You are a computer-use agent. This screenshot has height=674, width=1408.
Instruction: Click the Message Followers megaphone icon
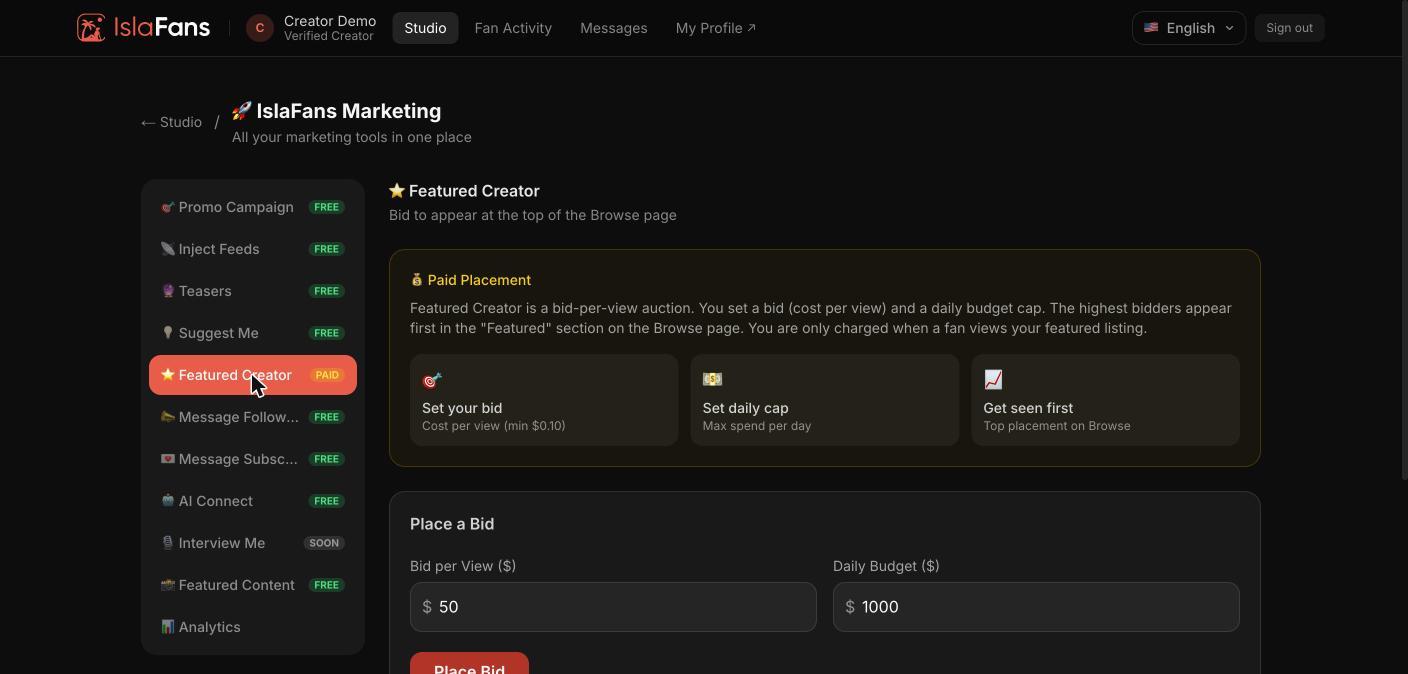167,417
